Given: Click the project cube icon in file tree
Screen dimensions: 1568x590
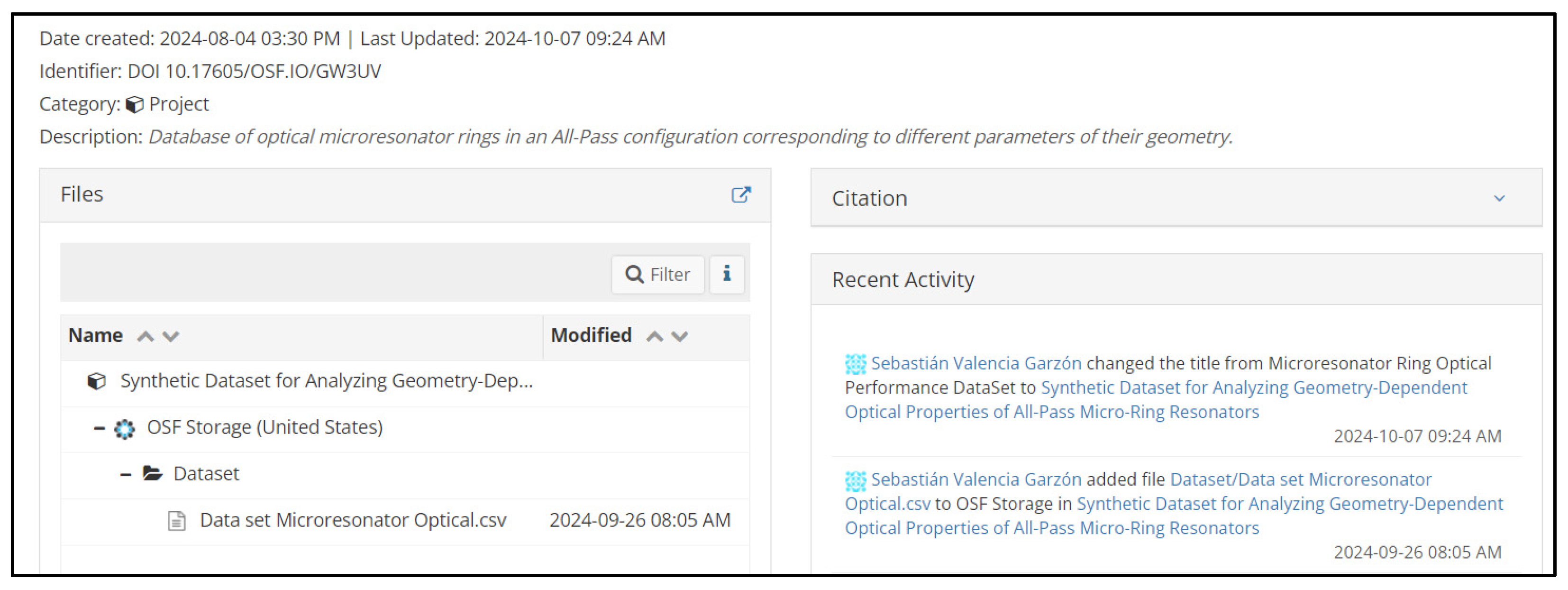Looking at the screenshot, I should 96,382.
